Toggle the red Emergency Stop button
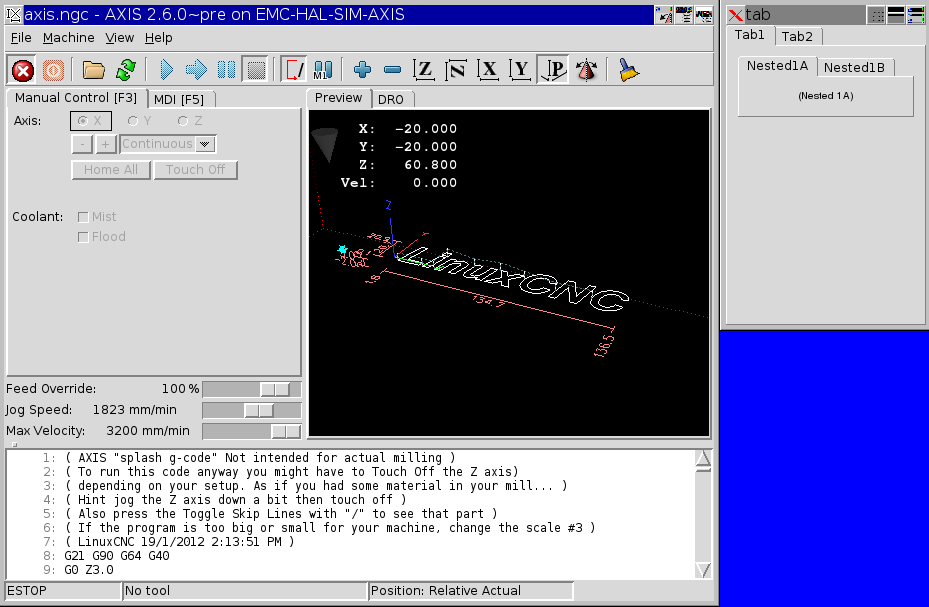 pos(23,70)
